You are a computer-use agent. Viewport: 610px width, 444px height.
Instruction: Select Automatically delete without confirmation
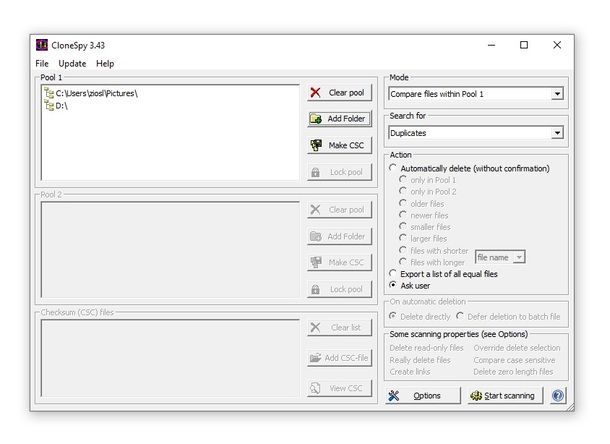point(393,168)
